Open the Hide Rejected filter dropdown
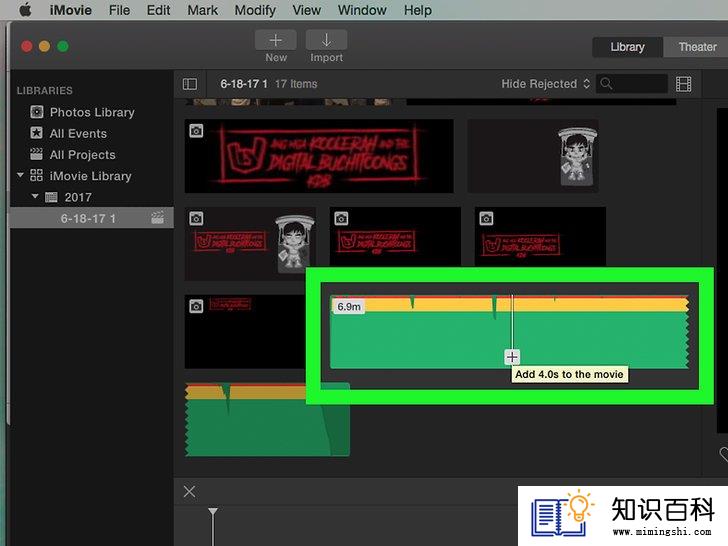The height and width of the screenshot is (546, 728). coord(546,84)
